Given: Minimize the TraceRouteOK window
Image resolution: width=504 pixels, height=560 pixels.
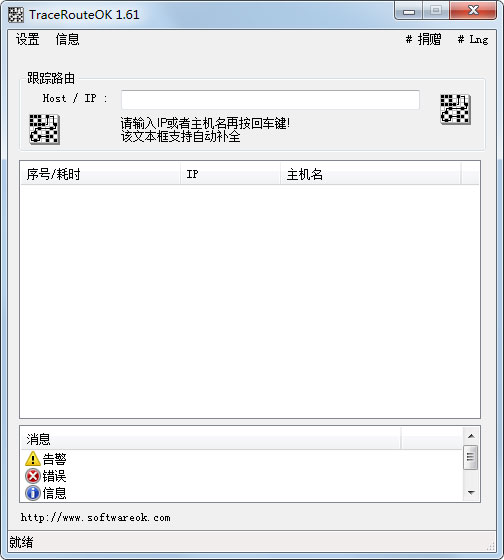Looking at the screenshot, I should click(x=409, y=11).
